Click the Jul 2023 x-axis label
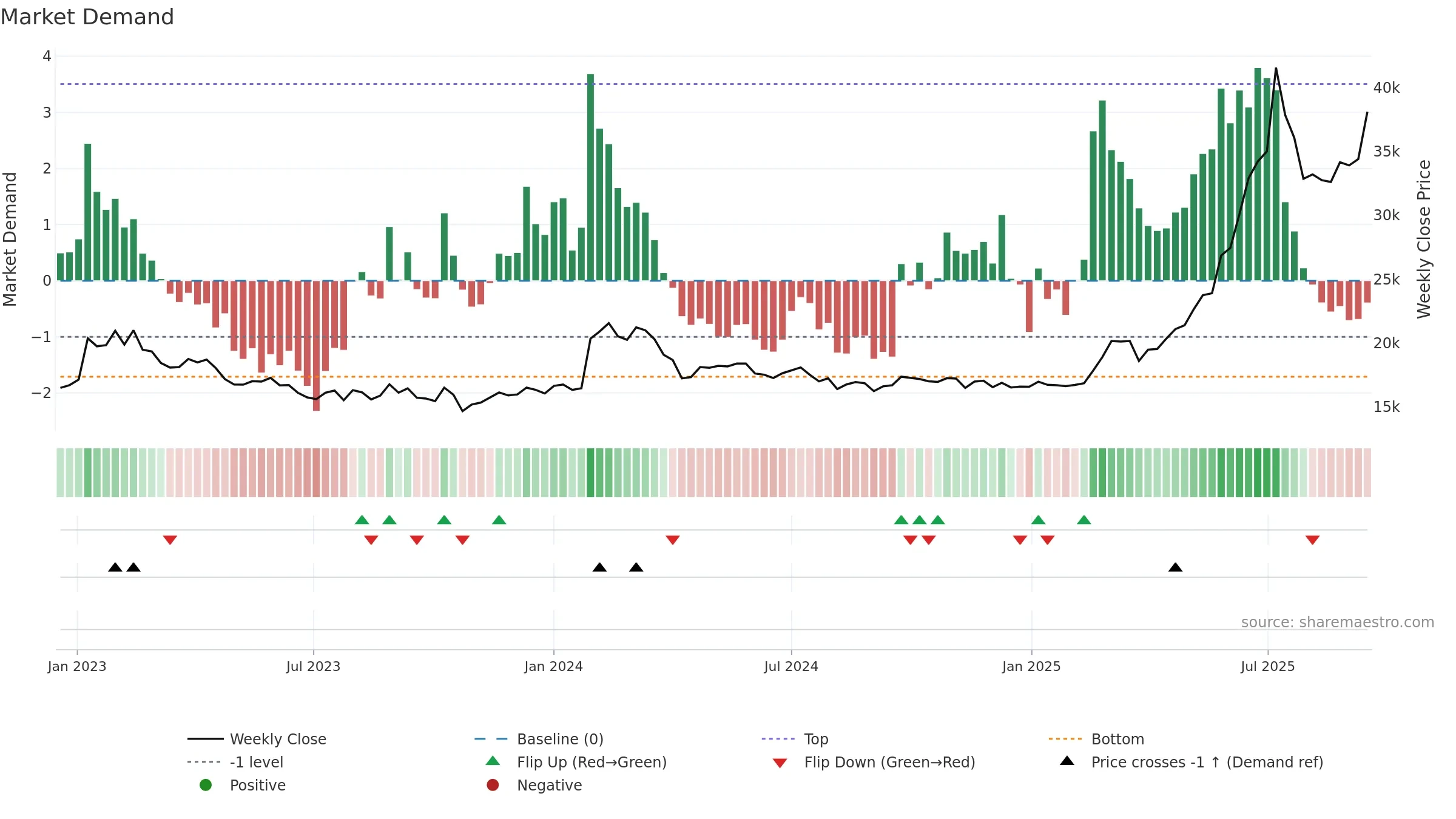 pos(313,667)
